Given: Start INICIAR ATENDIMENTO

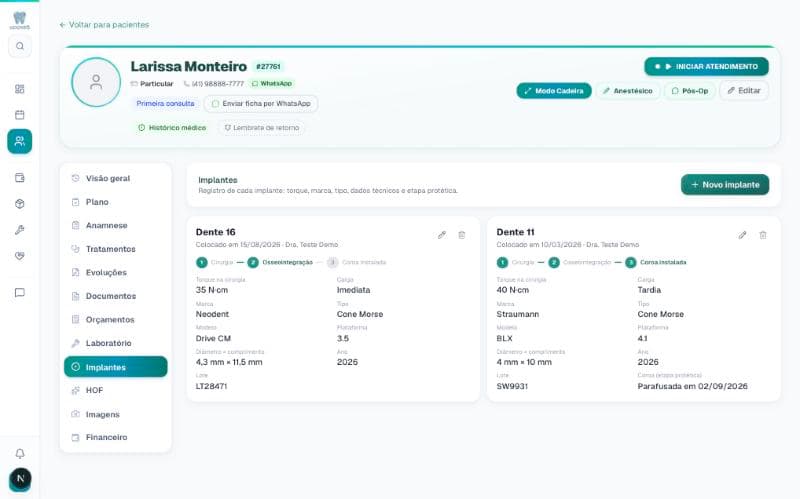Looking at the screenshot, I should click(x=707, y=66).
